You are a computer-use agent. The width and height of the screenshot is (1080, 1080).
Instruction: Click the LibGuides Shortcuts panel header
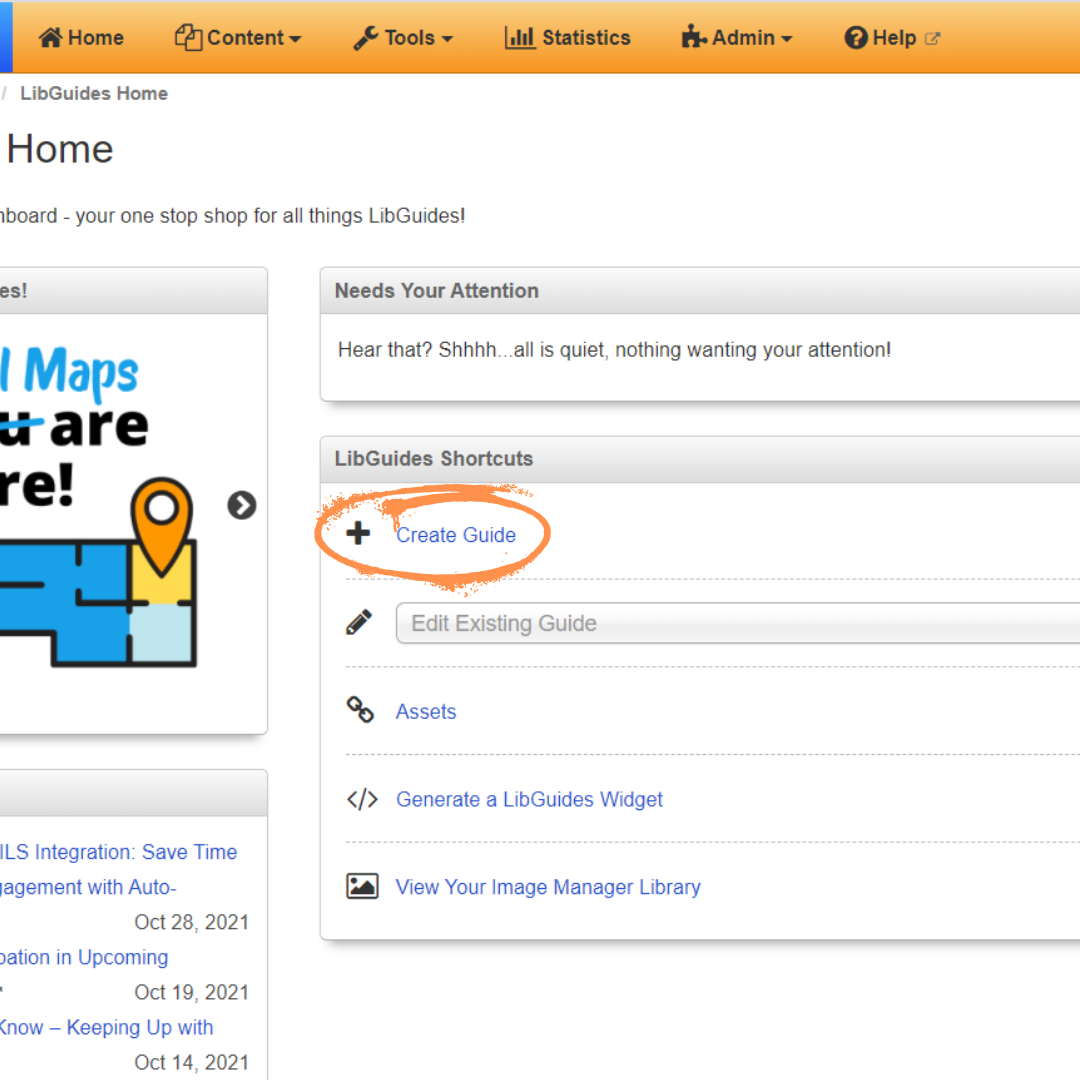(x=700, y=459)
